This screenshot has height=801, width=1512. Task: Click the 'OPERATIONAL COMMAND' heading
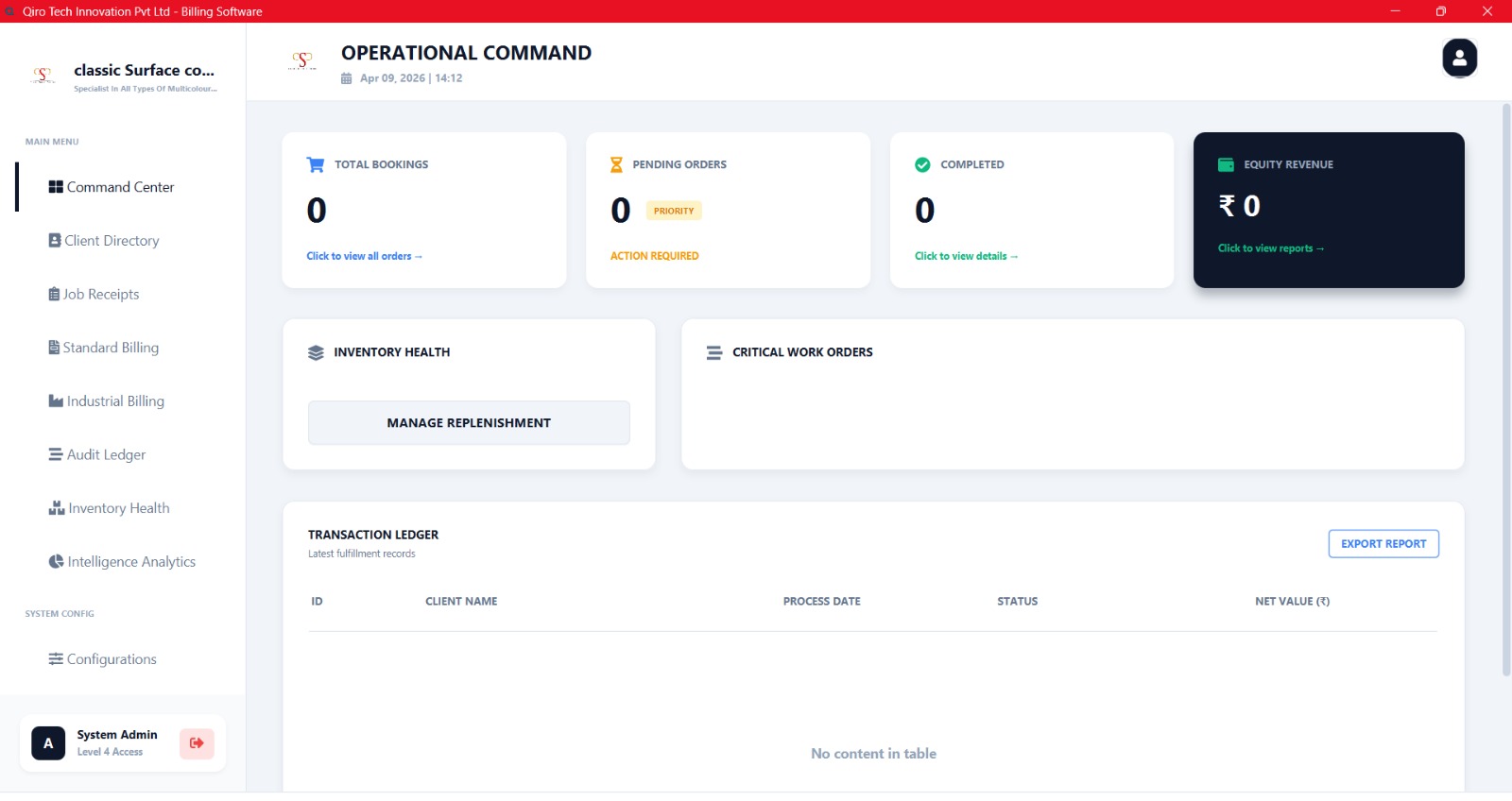pos(467,53)
